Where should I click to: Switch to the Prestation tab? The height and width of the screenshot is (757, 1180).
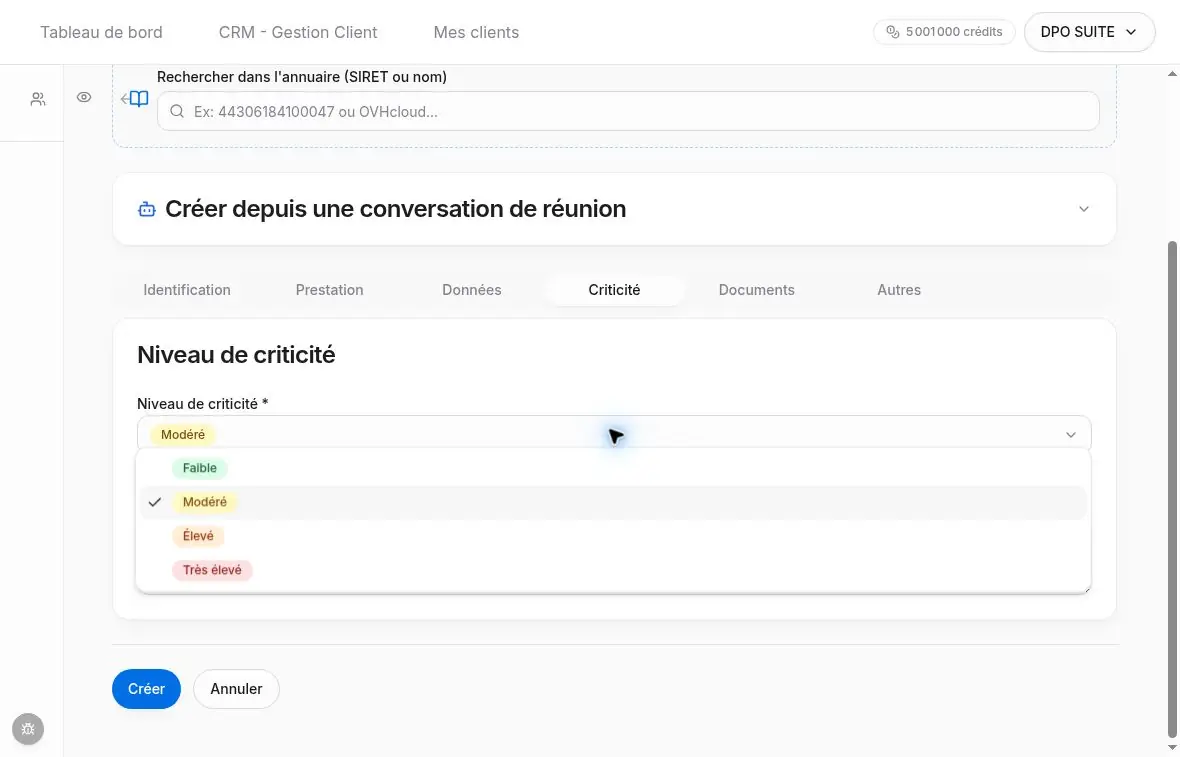click(330, 290)
